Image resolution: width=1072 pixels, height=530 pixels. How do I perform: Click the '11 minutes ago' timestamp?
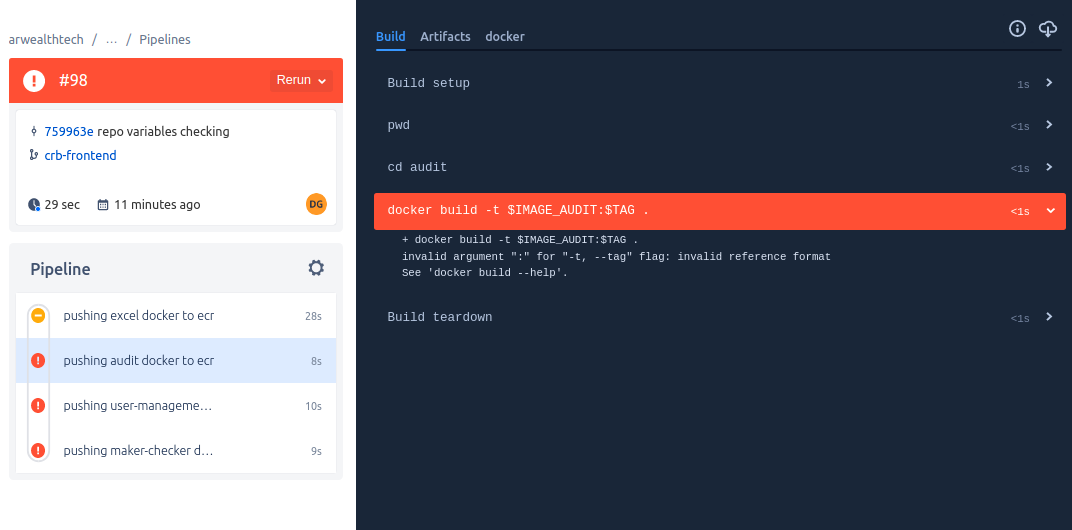(157, 204)
